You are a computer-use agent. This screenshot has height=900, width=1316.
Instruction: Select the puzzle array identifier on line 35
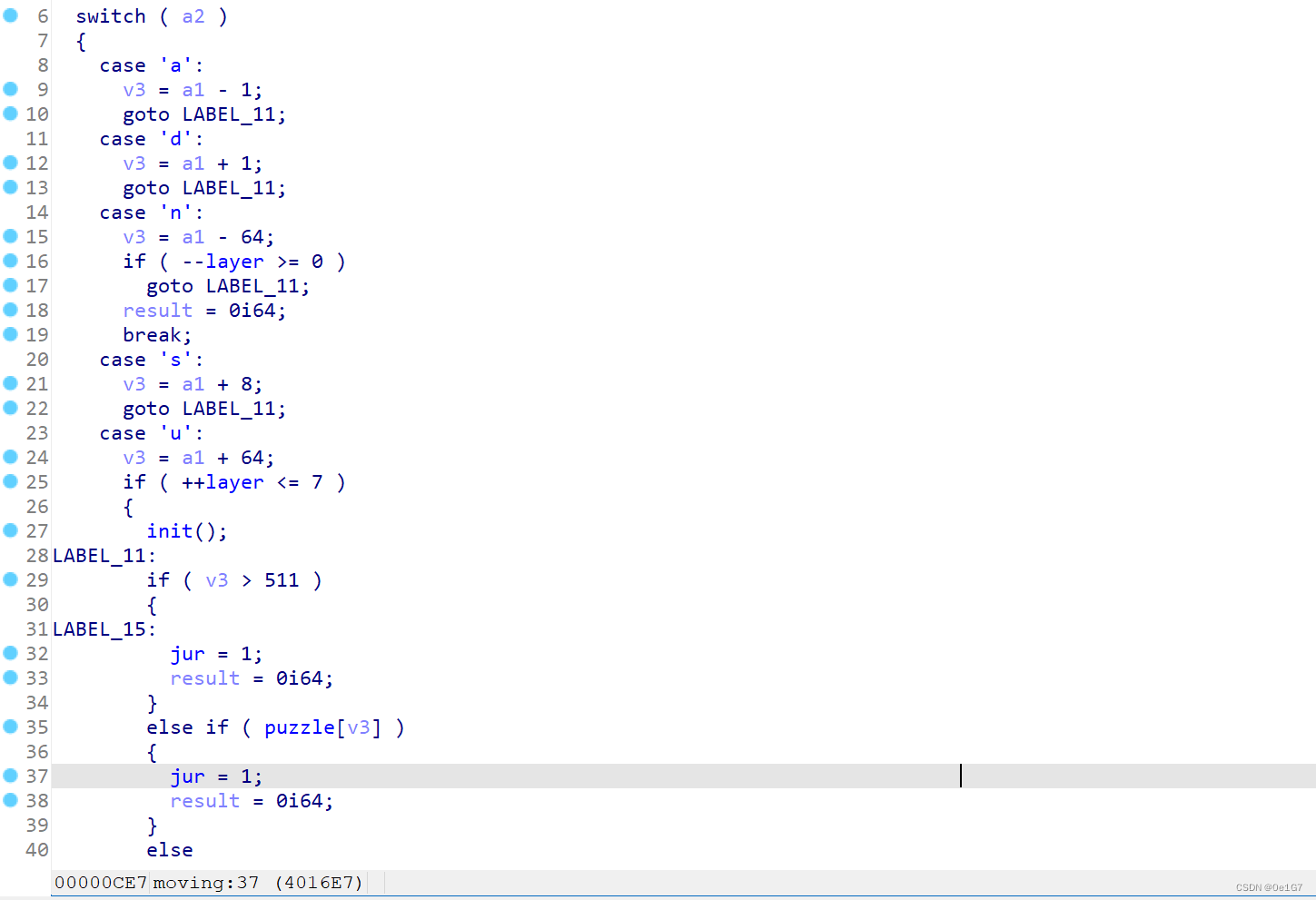pos(299,727)
